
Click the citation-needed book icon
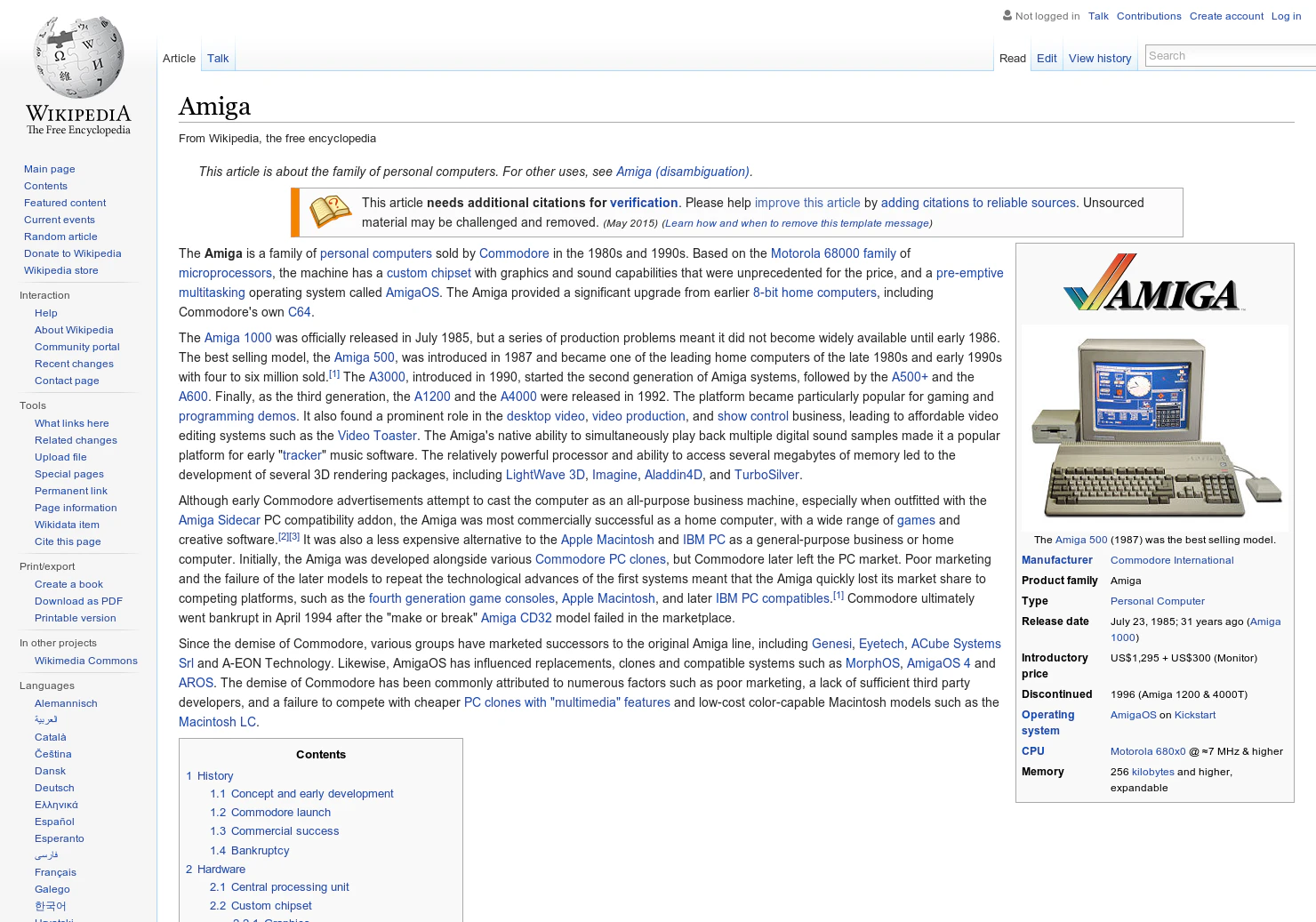(x=330, y=212)
